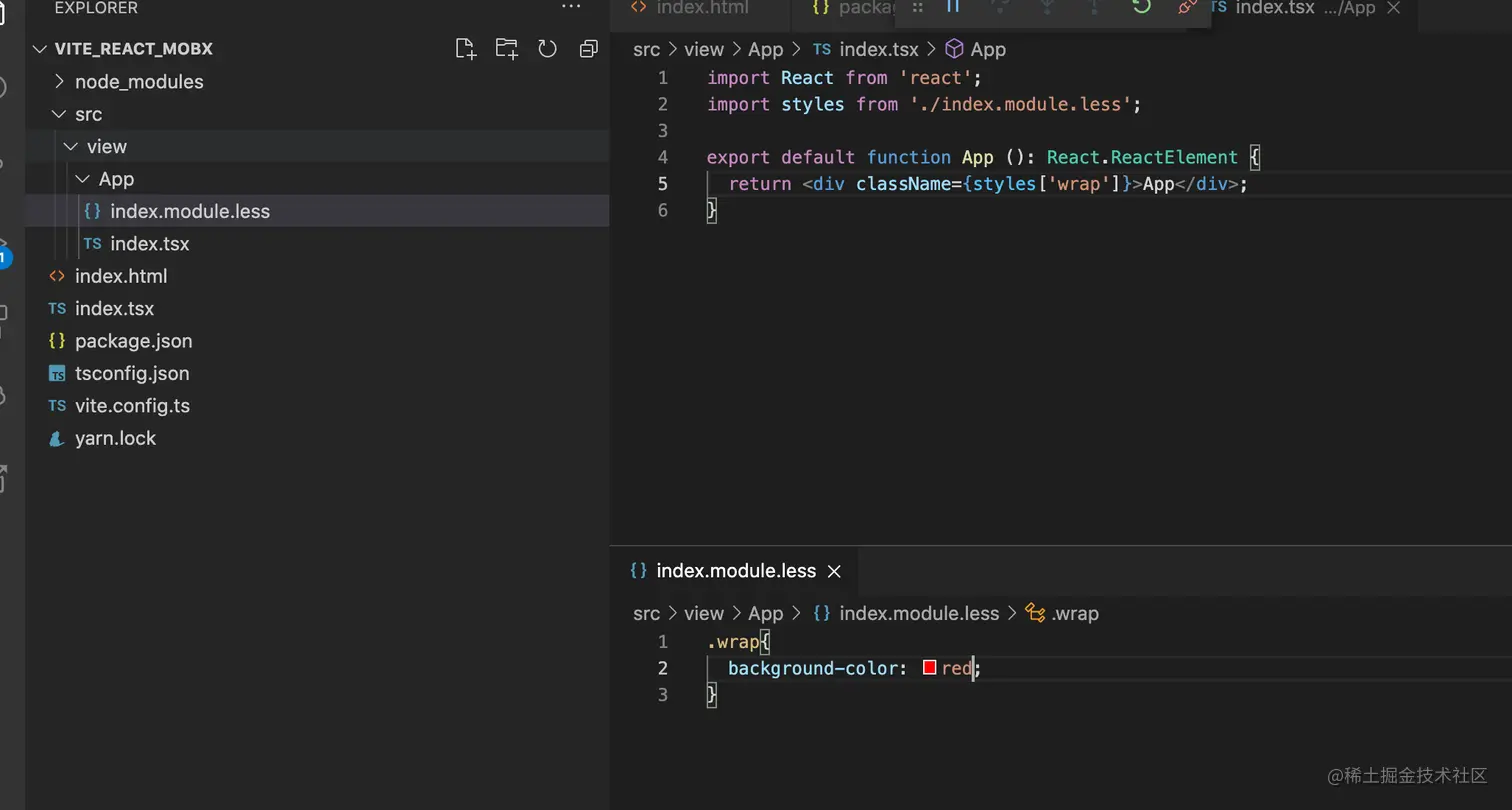Click the App symbol breadcrumb with cube icon
The width and height of the screenshot is (1512, 810).
pyautogui.click(x=976, y=49)
